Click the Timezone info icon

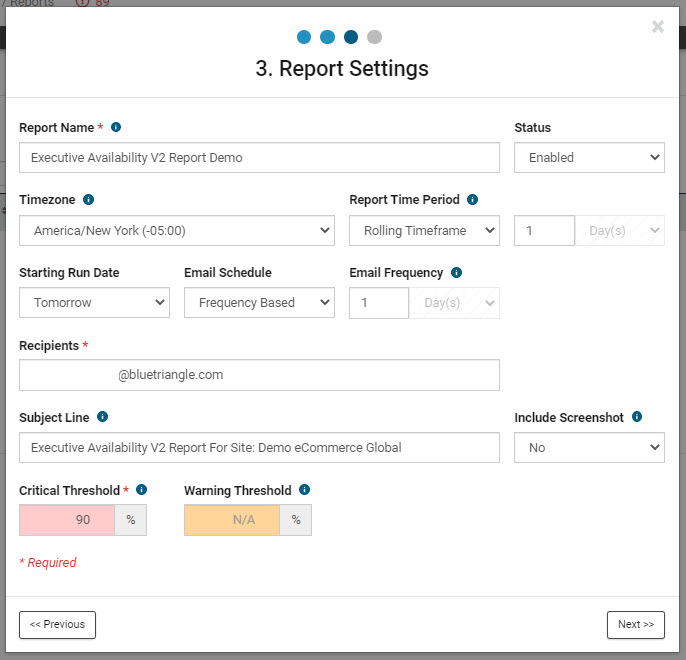coord(89,200)
